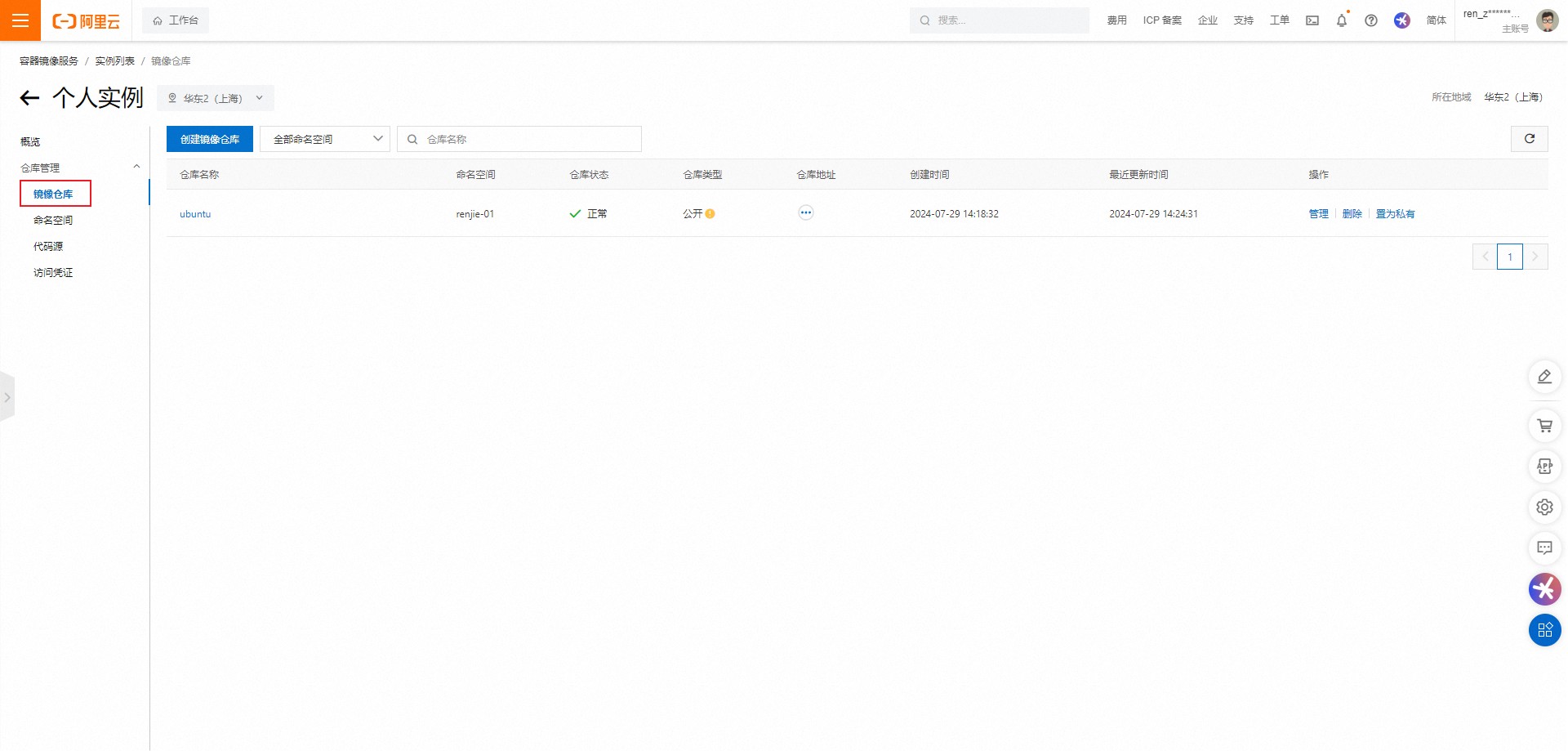The width and height of the screenshot is (1568, 751).
Task: Expand the 华东2（上海） region selector
Action: [216, 98]
